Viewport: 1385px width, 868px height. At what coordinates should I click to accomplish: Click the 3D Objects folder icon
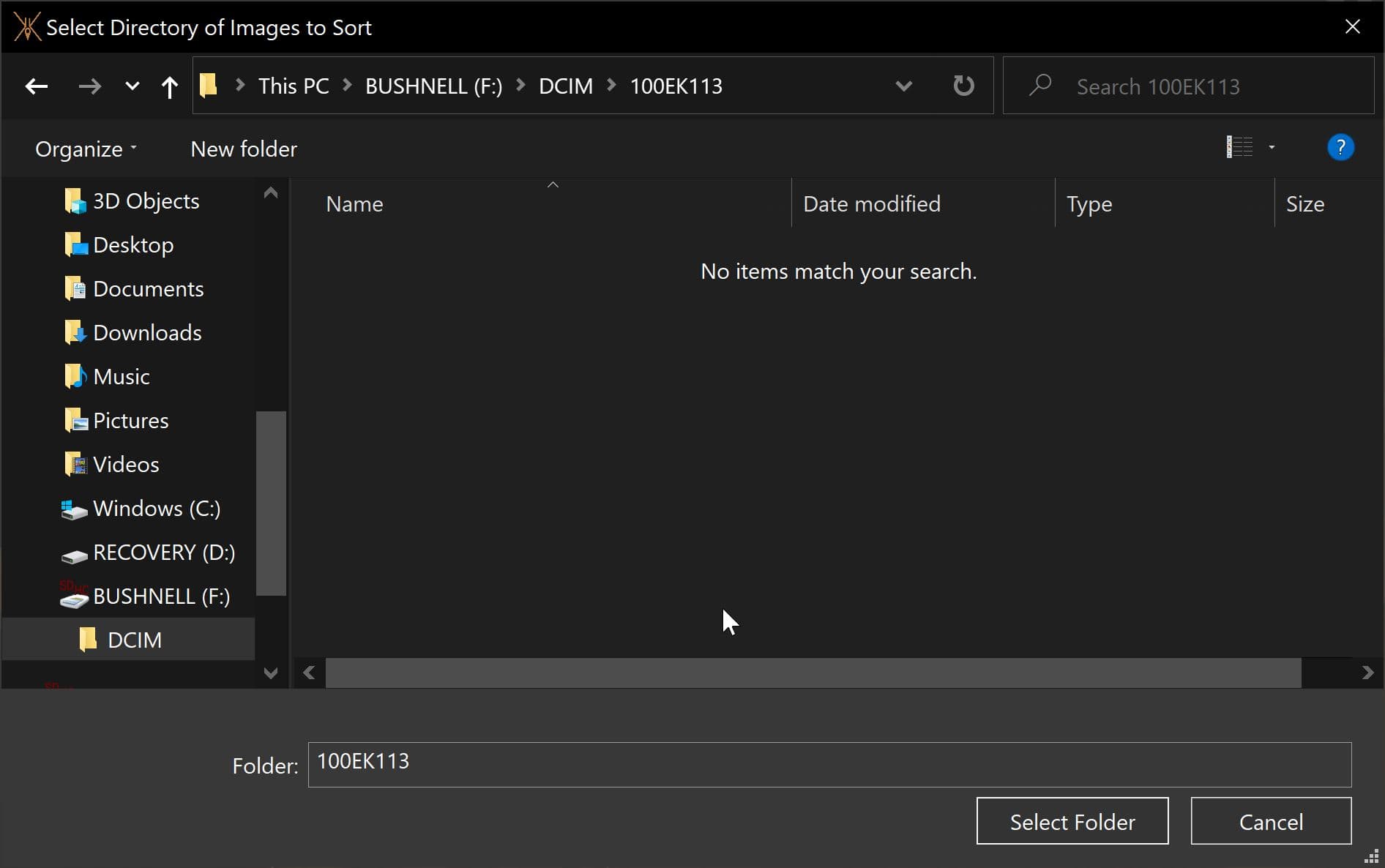pos(75,201)
